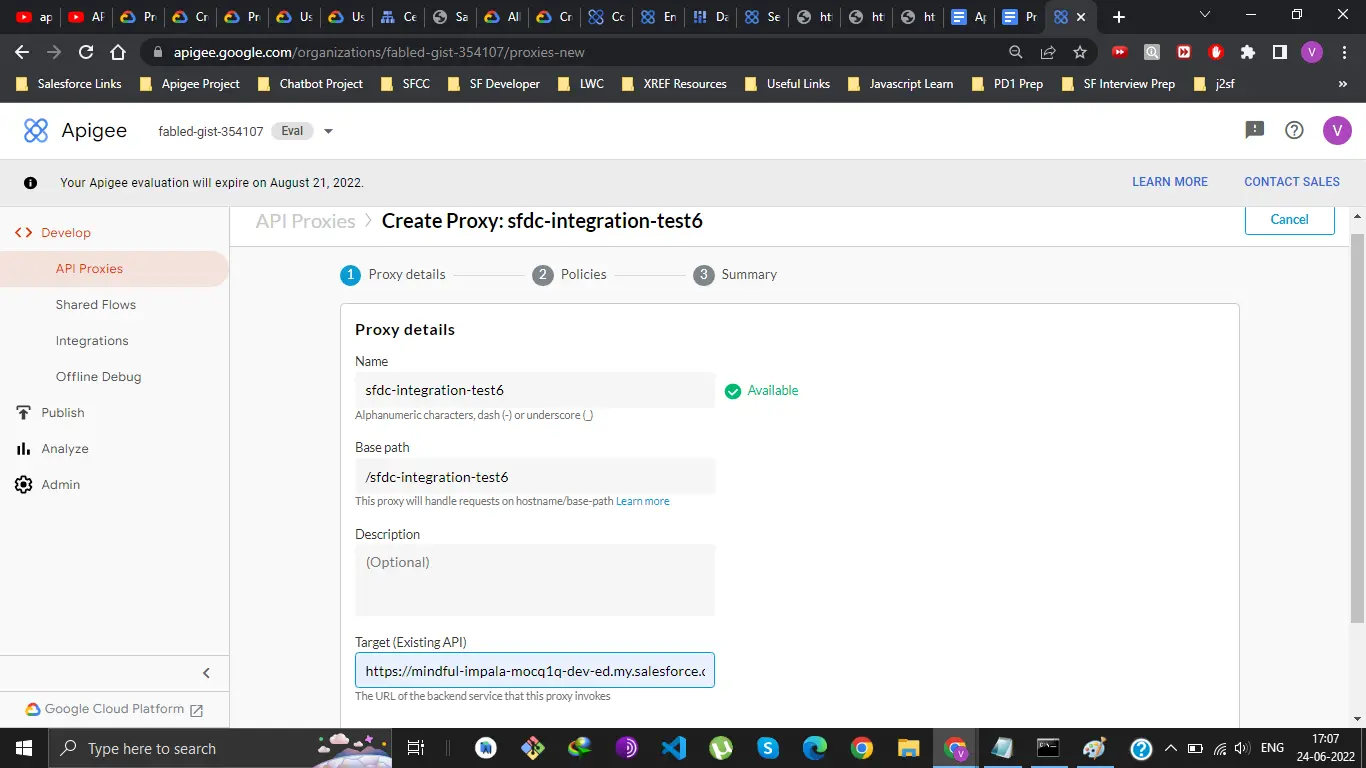1366x768 pixels.
Task: Go to step 2 Policies
Action: (569, 274)
